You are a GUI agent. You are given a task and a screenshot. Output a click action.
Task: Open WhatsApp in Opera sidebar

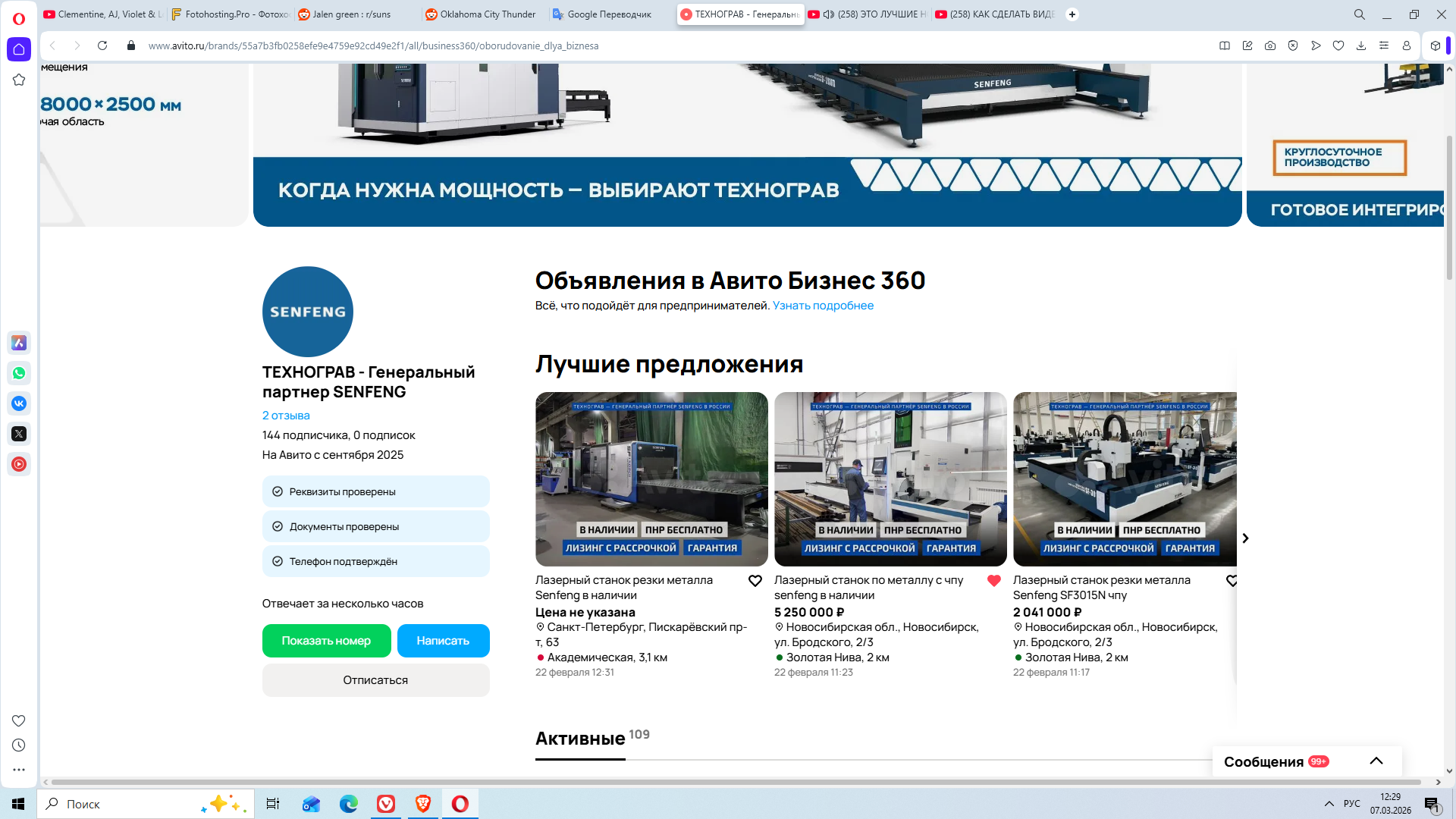19,373
